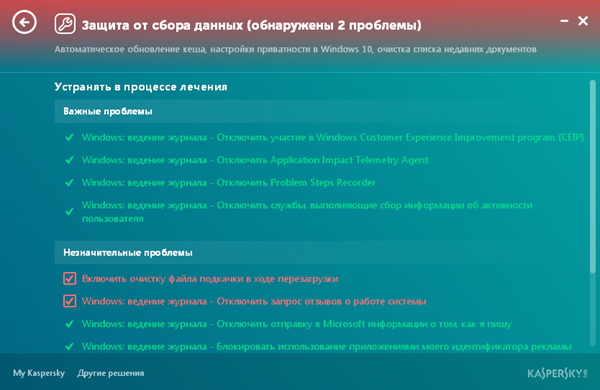Click the checkmark next to Application Impact Telemetry Agent

click(69, 160)
